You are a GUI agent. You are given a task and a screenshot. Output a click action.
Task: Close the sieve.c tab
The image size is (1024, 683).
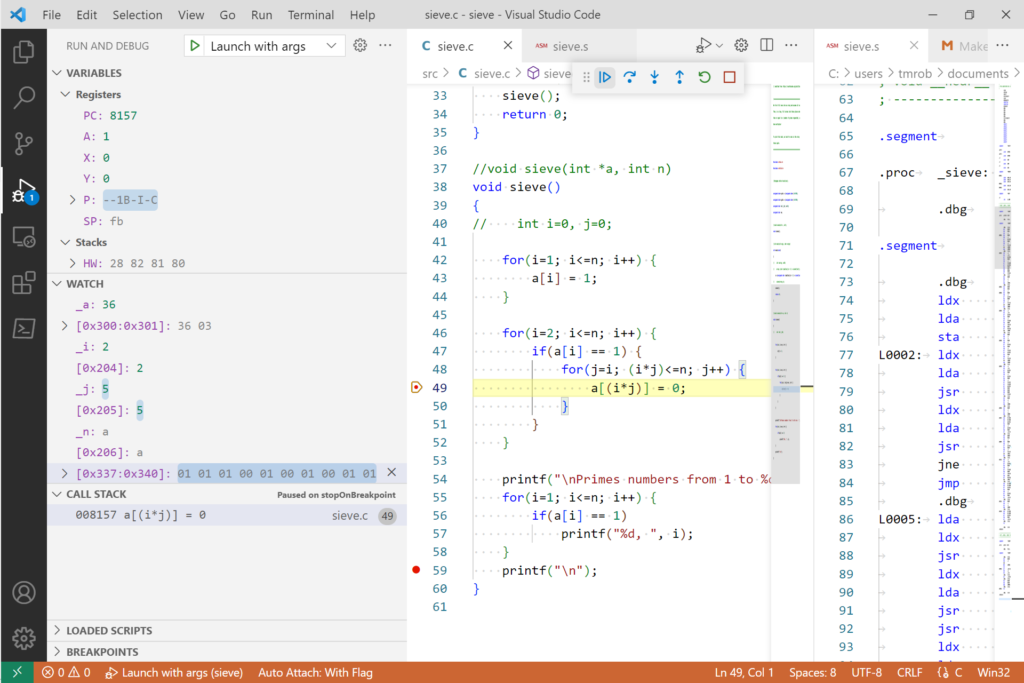click(507, 45)
